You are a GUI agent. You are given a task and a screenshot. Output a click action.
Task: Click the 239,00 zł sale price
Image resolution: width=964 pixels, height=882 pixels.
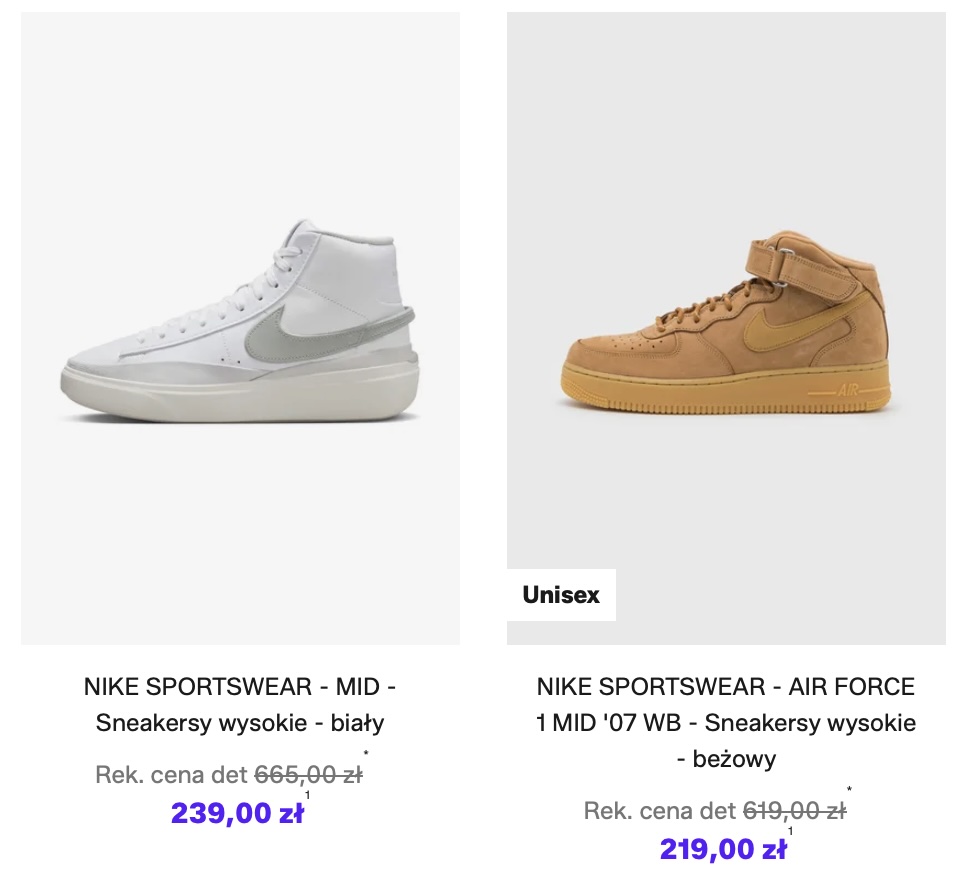tap(237, 813)
